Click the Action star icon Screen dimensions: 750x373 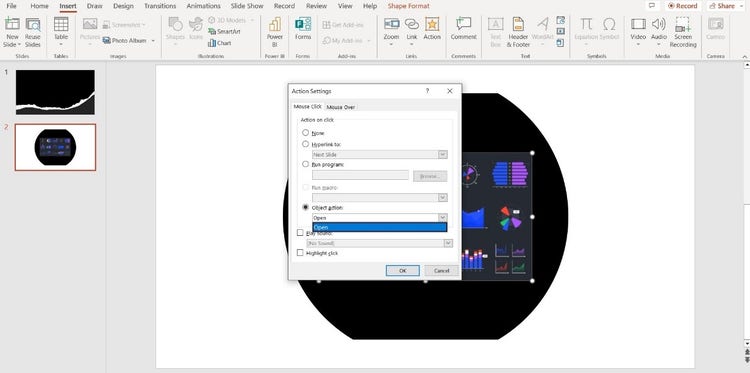coord(432,24)
